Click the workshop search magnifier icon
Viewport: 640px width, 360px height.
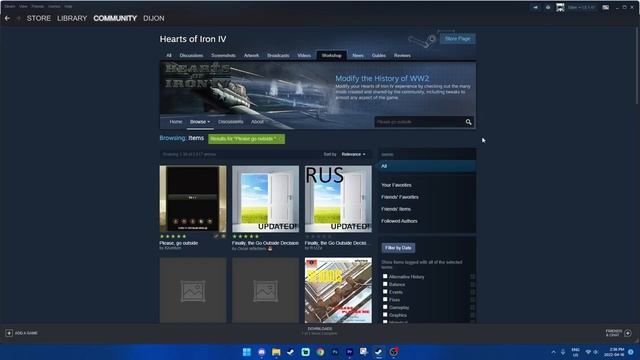[x=468, y=122]
